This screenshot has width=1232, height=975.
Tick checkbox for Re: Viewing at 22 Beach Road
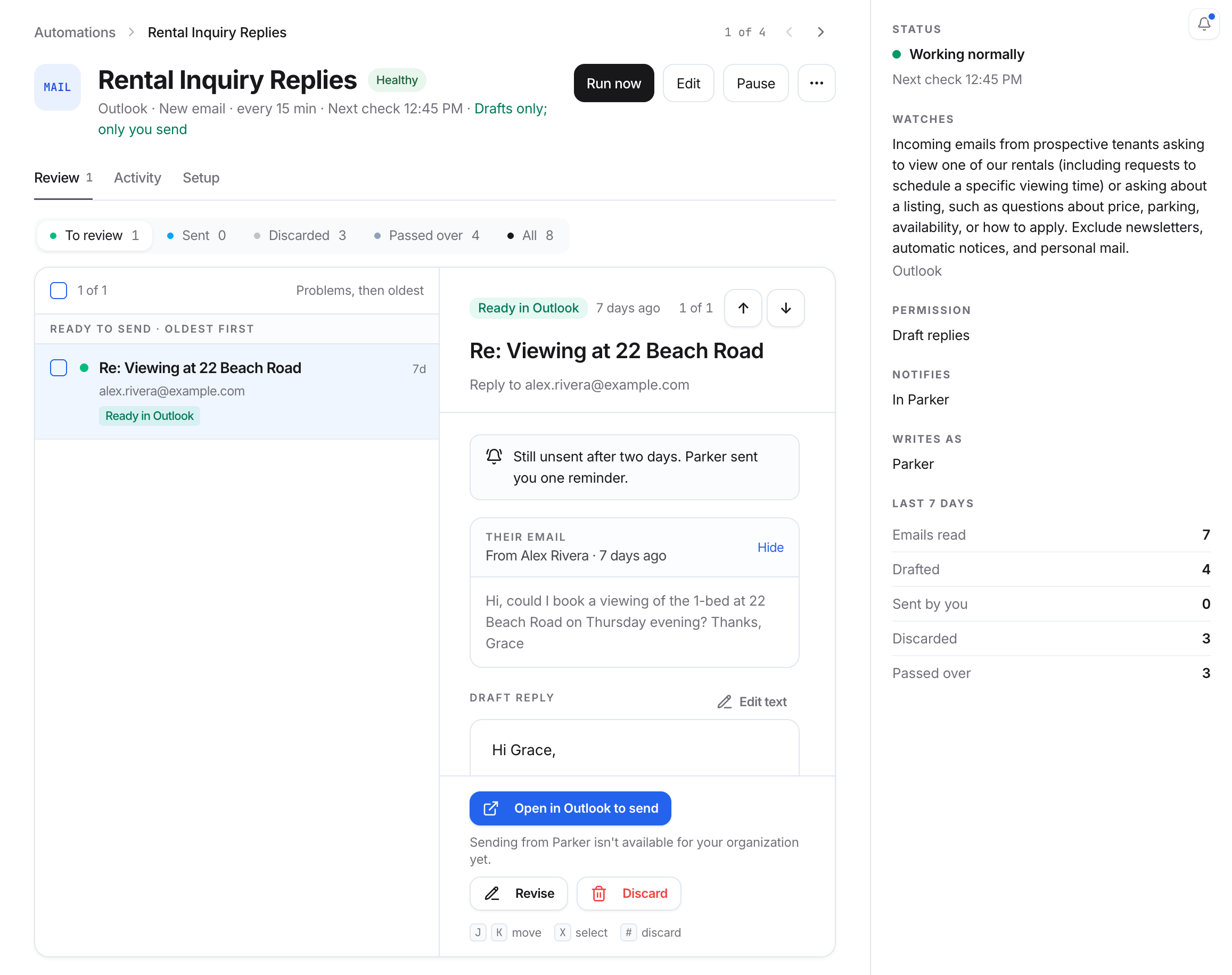tap(59, 368)
